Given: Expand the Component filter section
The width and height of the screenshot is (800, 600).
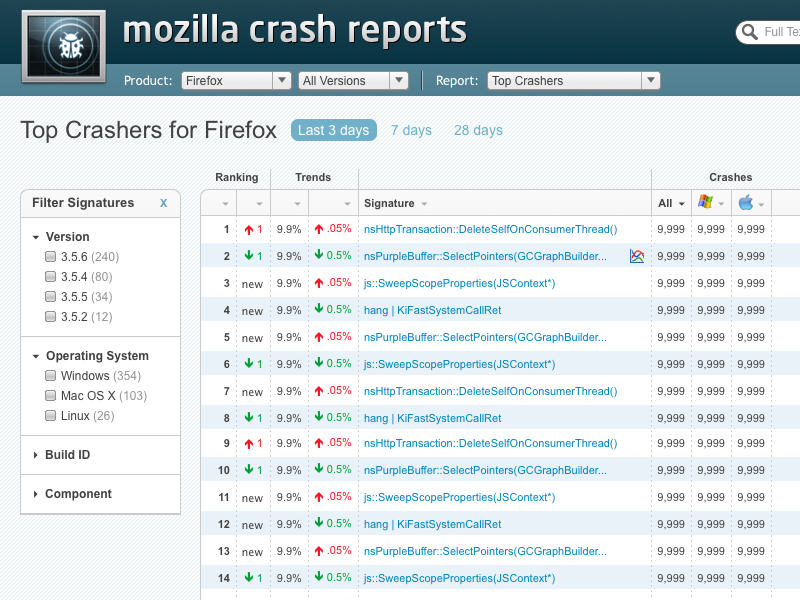Looking at the screenshot, I should point(35,494).
